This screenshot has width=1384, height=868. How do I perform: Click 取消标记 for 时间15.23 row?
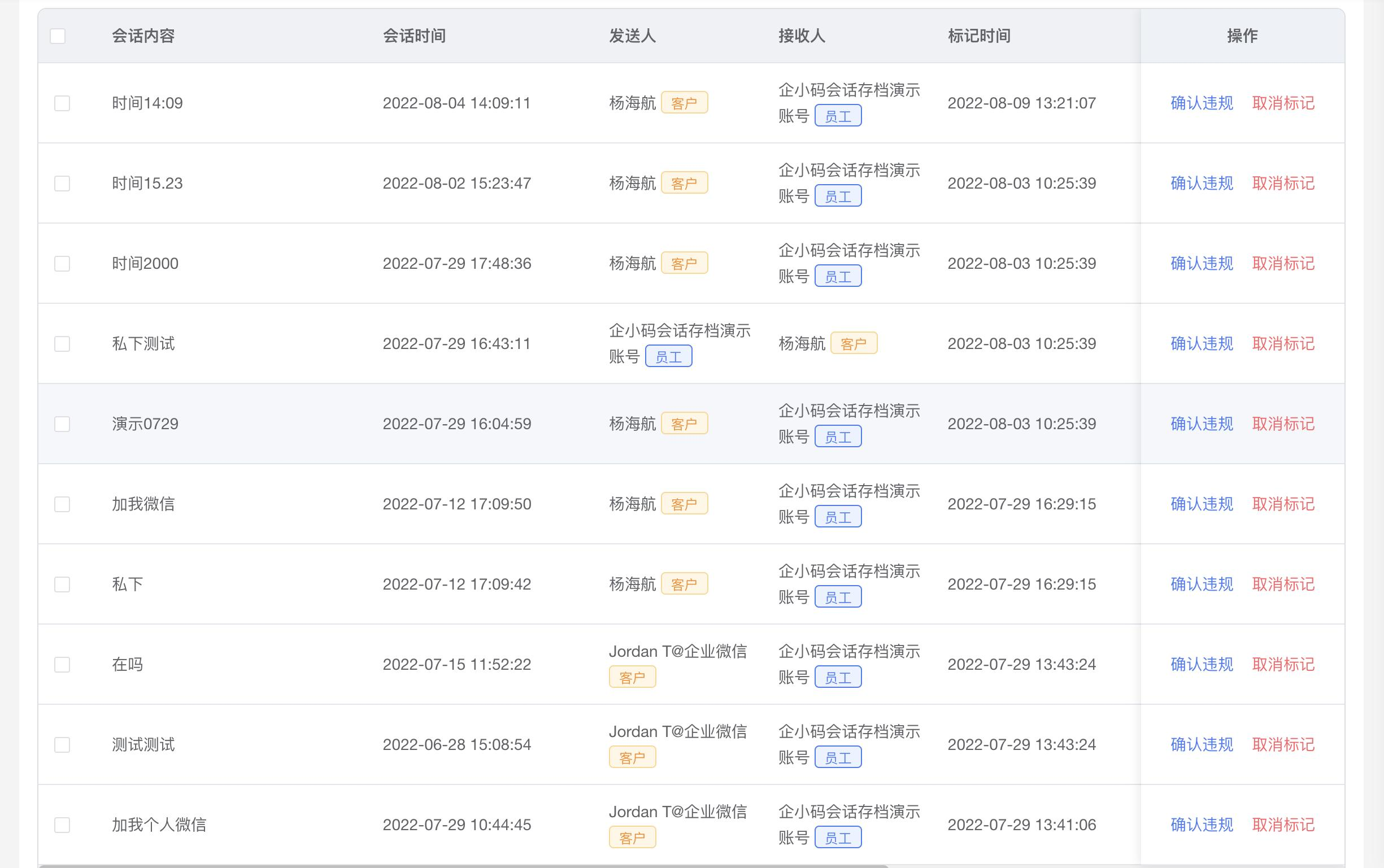1283,183
